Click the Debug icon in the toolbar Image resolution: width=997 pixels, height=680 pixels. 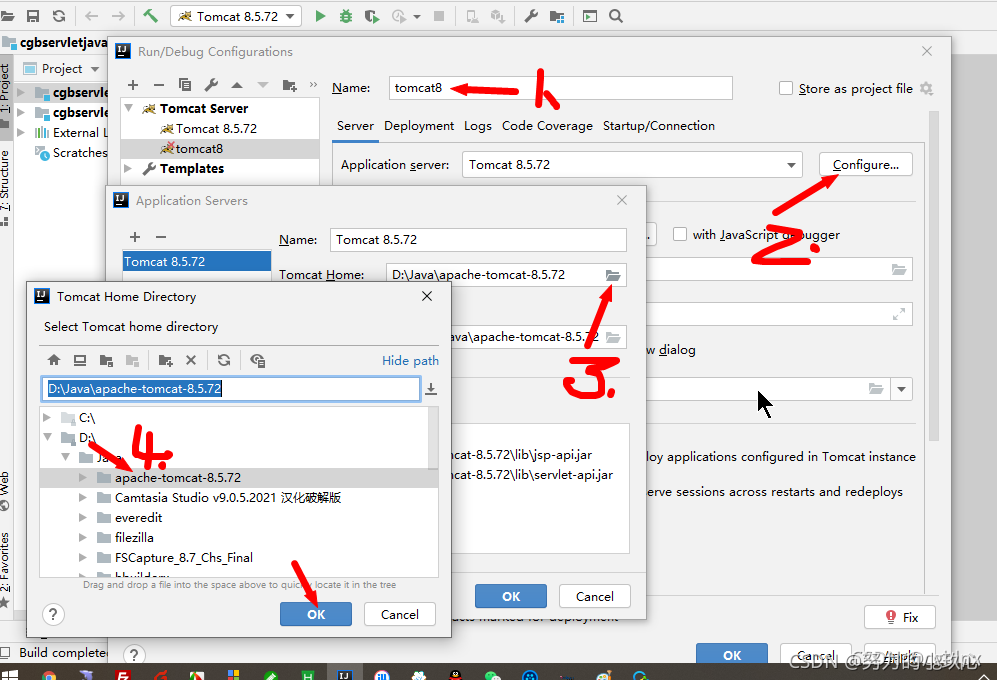pos(344,16)
